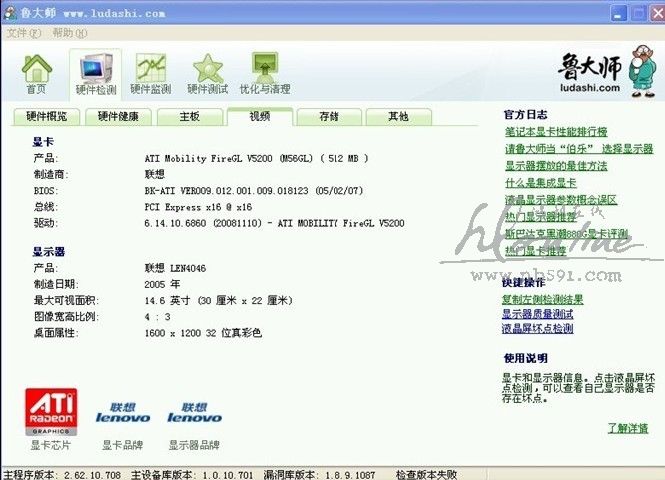Click the 1600 x 1200 32 位真彩色 value
The height and width of the screenshot is (480, 665).
pyautogui.click(x=203, y=333)
